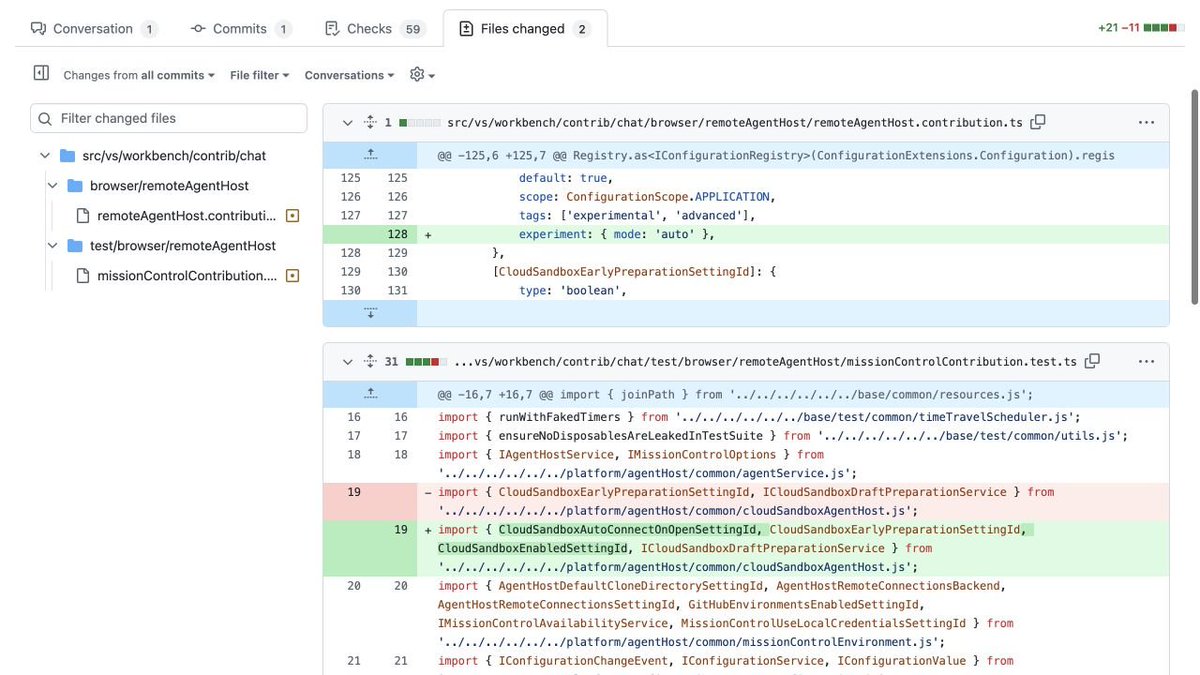Switch to the Commits tab
This screenshot has width=1200, height=675.
pyautogui.click(x=240, y=29)
